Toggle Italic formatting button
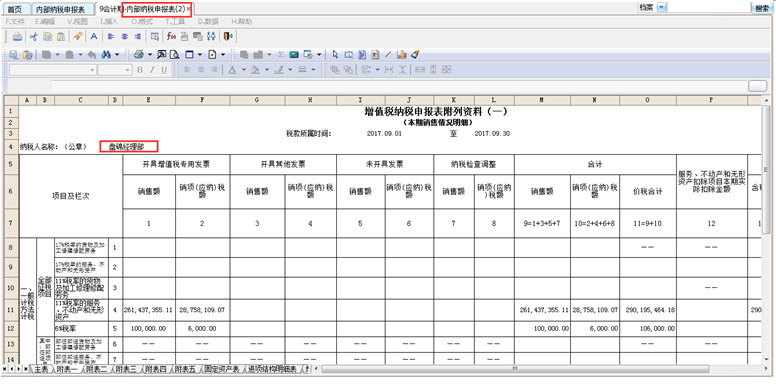This screenshot has width=776, height=387. [152, 70]
